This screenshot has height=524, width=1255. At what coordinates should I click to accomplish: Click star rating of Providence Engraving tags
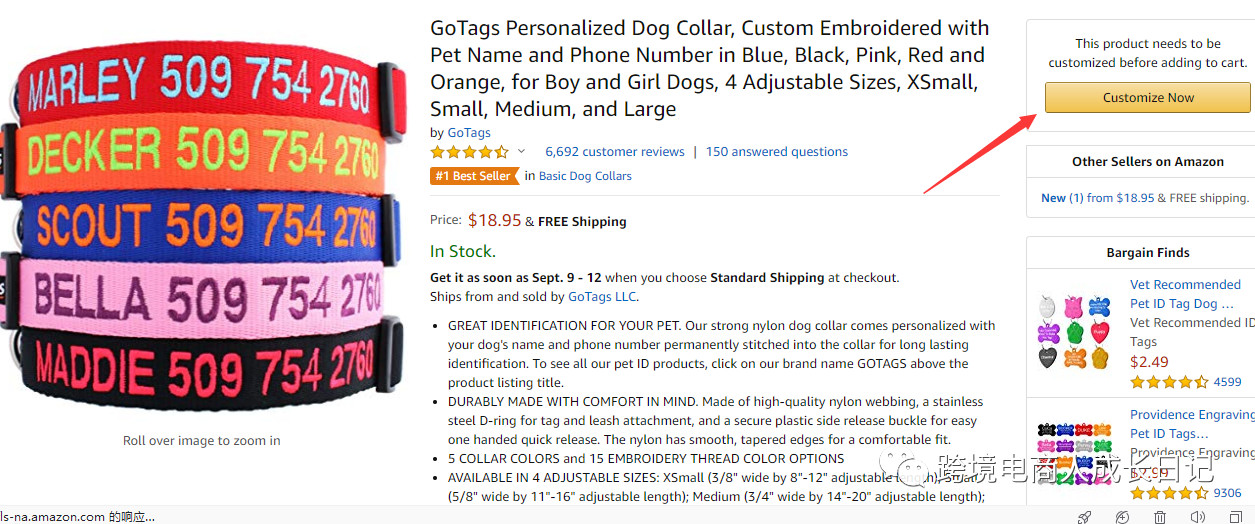tap(1169, 493)
